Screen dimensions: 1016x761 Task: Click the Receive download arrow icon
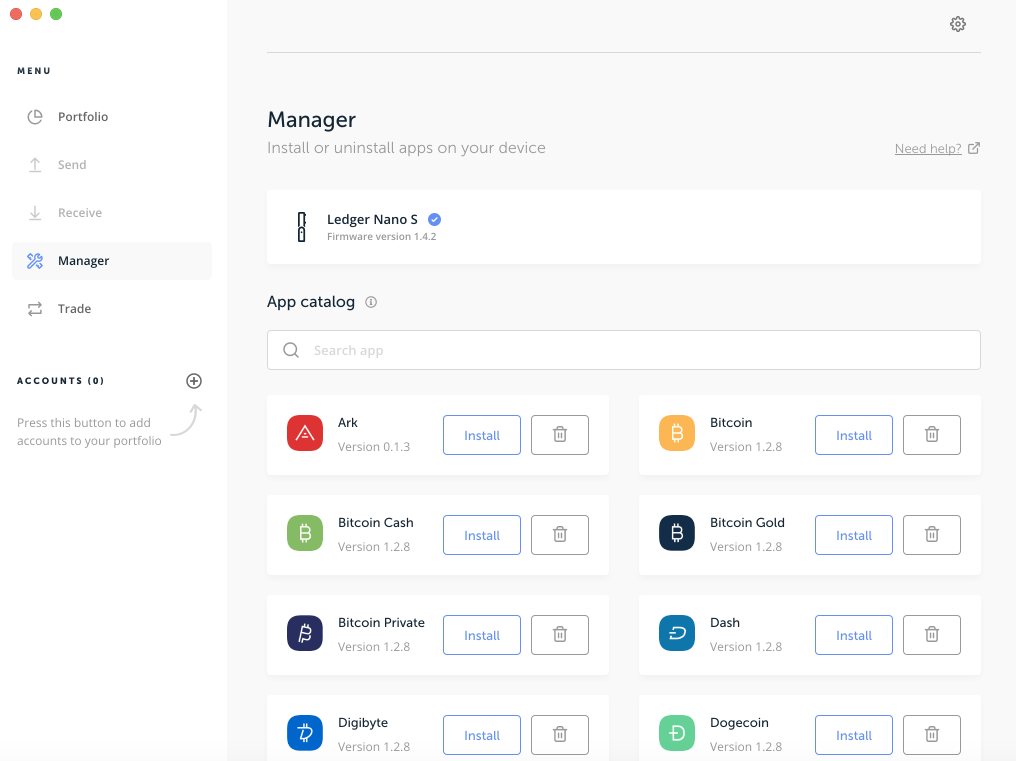pos(35,213)
